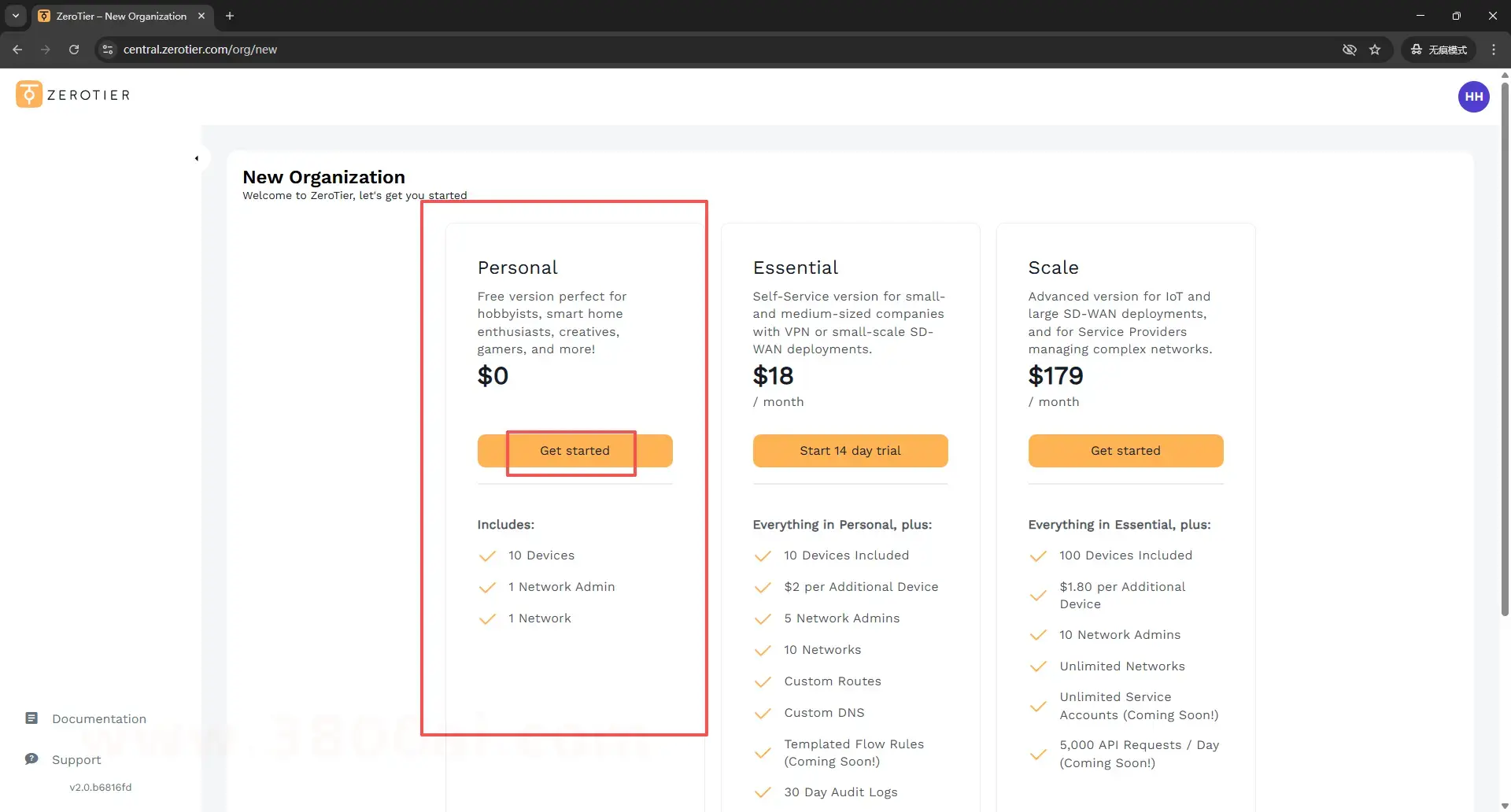Open Documentation in the sidebar
The width and height of the screenshot is (1511, 812).
coord(98,718)
